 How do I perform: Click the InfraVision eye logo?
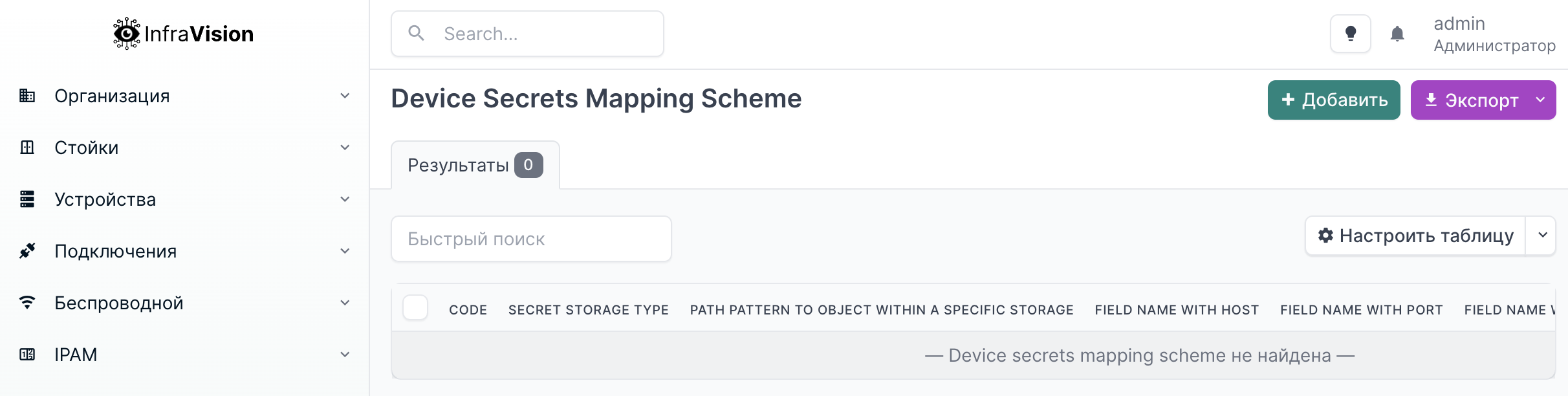(126, 34)
